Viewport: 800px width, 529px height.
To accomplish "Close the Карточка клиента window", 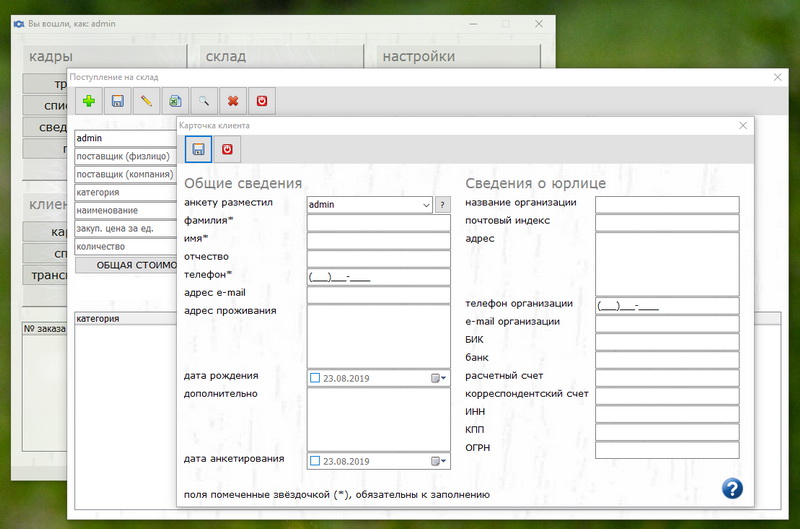I will [743, 125].
